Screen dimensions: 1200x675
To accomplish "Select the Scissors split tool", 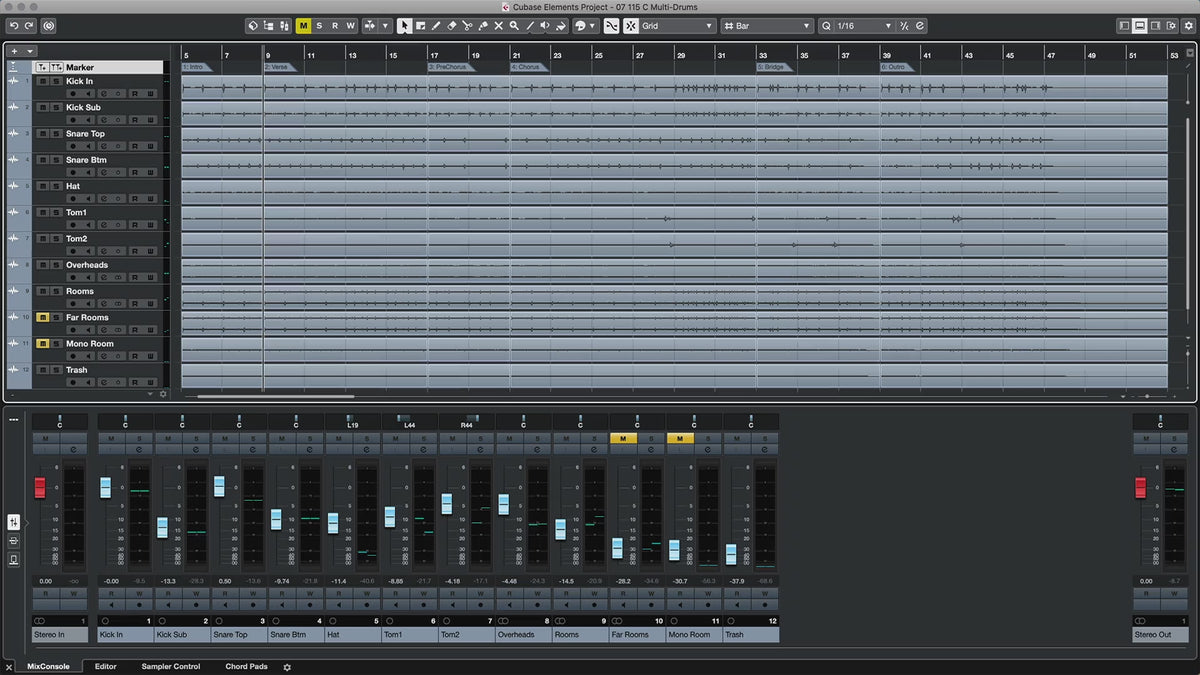I will click(467, 26).
